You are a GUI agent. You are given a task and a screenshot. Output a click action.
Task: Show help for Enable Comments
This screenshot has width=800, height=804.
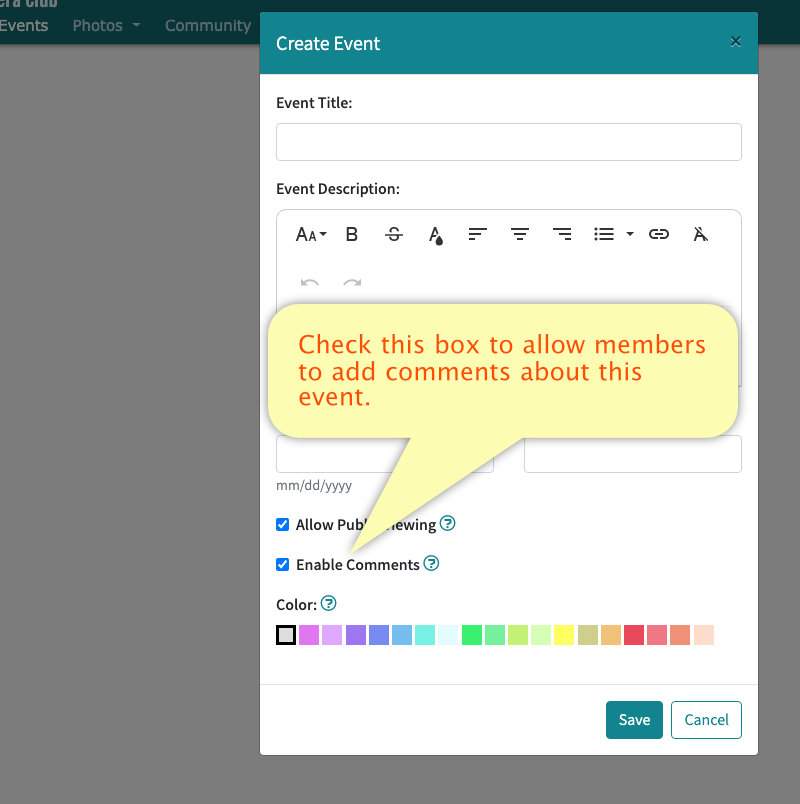[431, 563]
